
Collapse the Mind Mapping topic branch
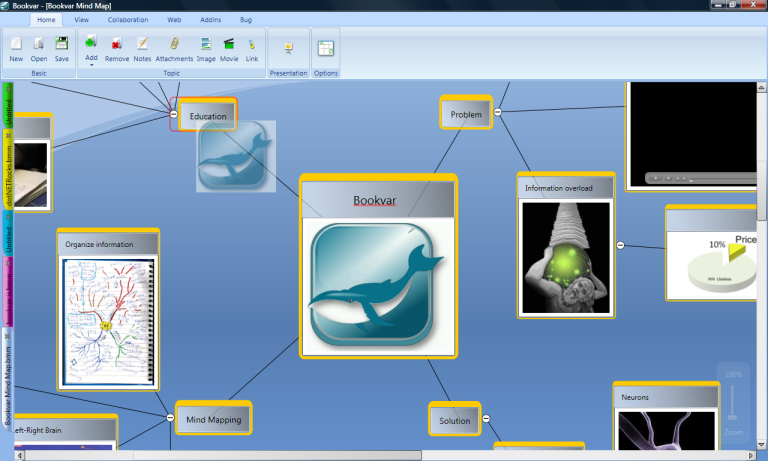[x=170, y=417]
